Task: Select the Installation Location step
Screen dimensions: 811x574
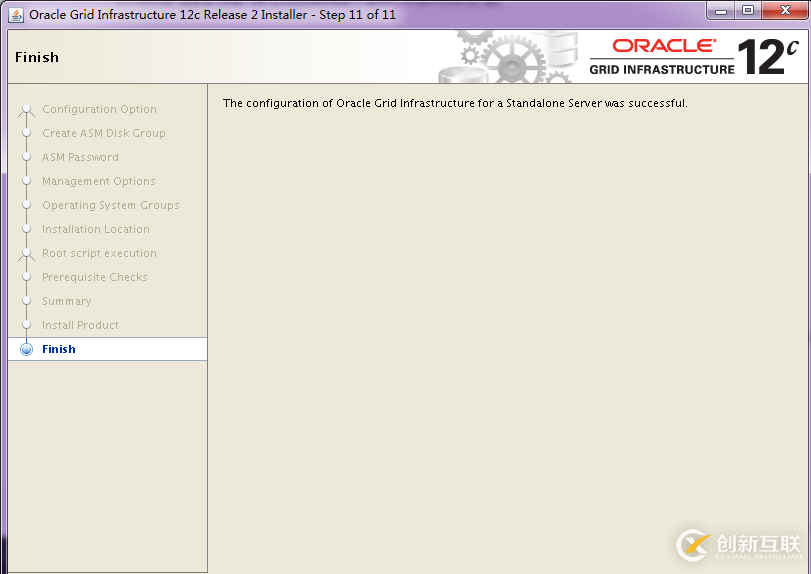Action: click(96, 229)
